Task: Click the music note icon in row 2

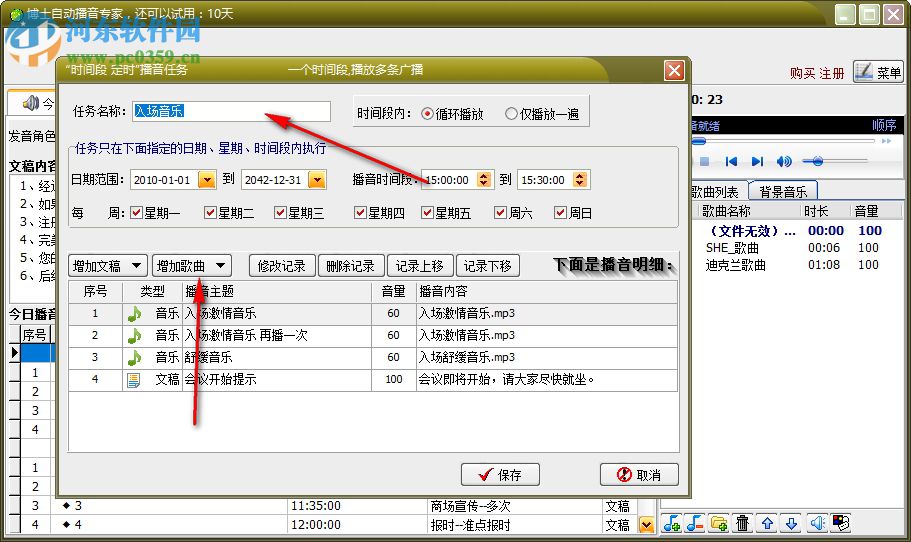Action: coord(134,336)
